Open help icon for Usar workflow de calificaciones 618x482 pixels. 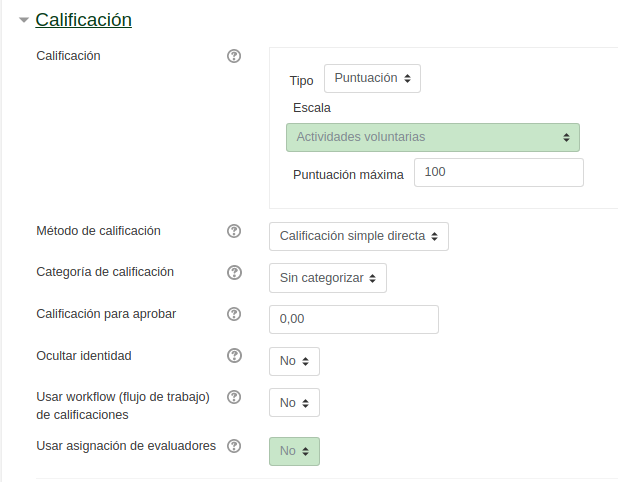234,397
